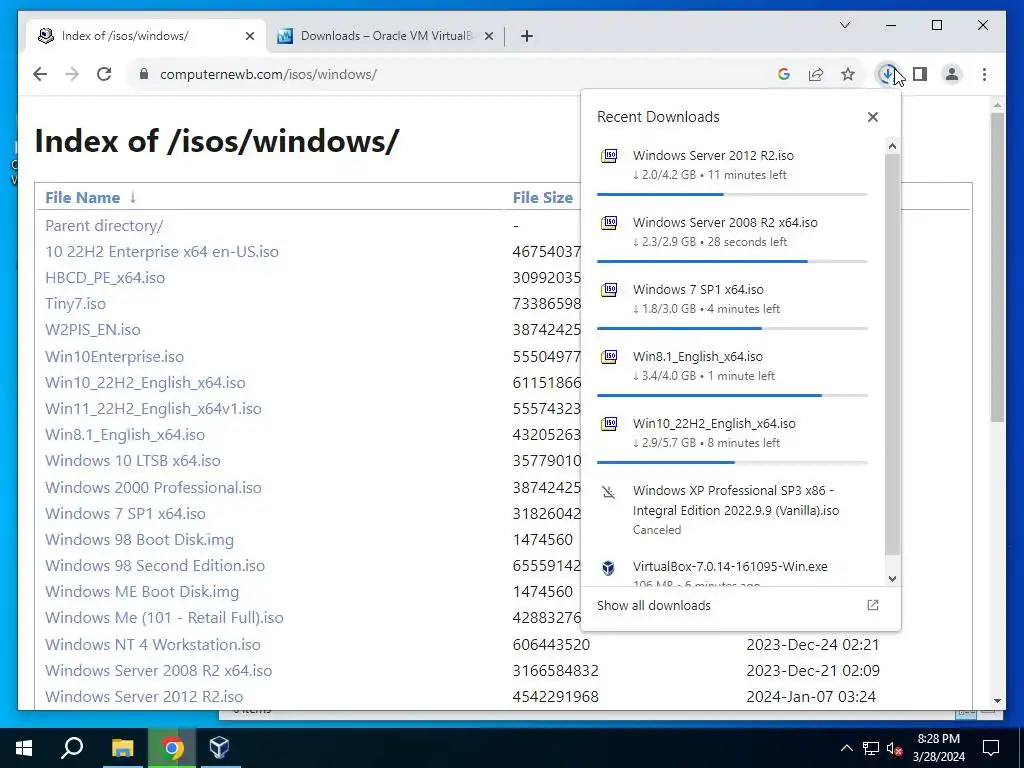Click the muted volume tray icon
Image resolution: width=1024 pixels, height=768 pixels.
pyautogui.click(x=895, y=748)
